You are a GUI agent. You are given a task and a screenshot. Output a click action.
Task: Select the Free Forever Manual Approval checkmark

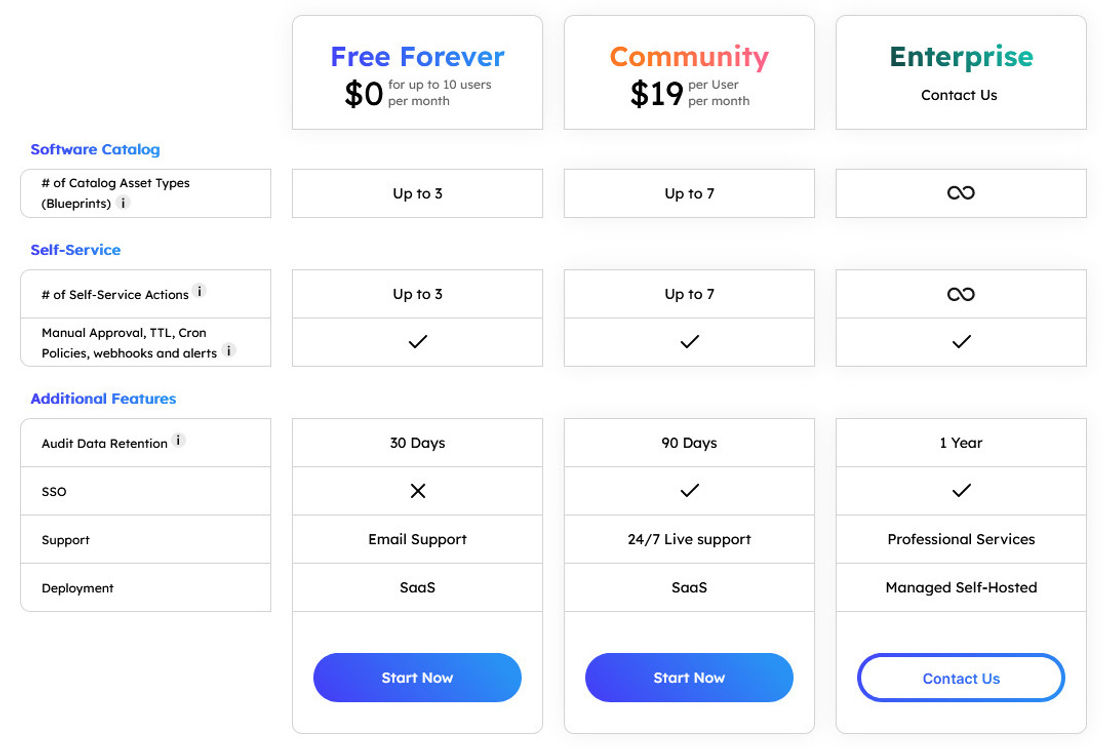[417, 341]
